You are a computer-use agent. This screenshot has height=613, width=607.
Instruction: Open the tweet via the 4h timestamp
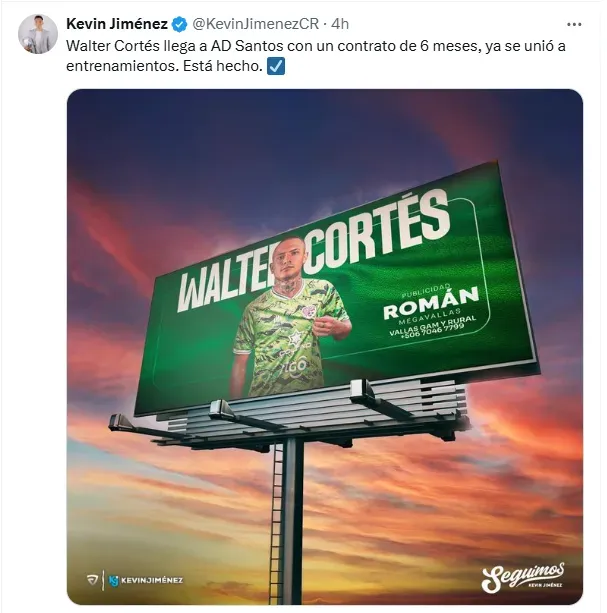coord(340,22)
